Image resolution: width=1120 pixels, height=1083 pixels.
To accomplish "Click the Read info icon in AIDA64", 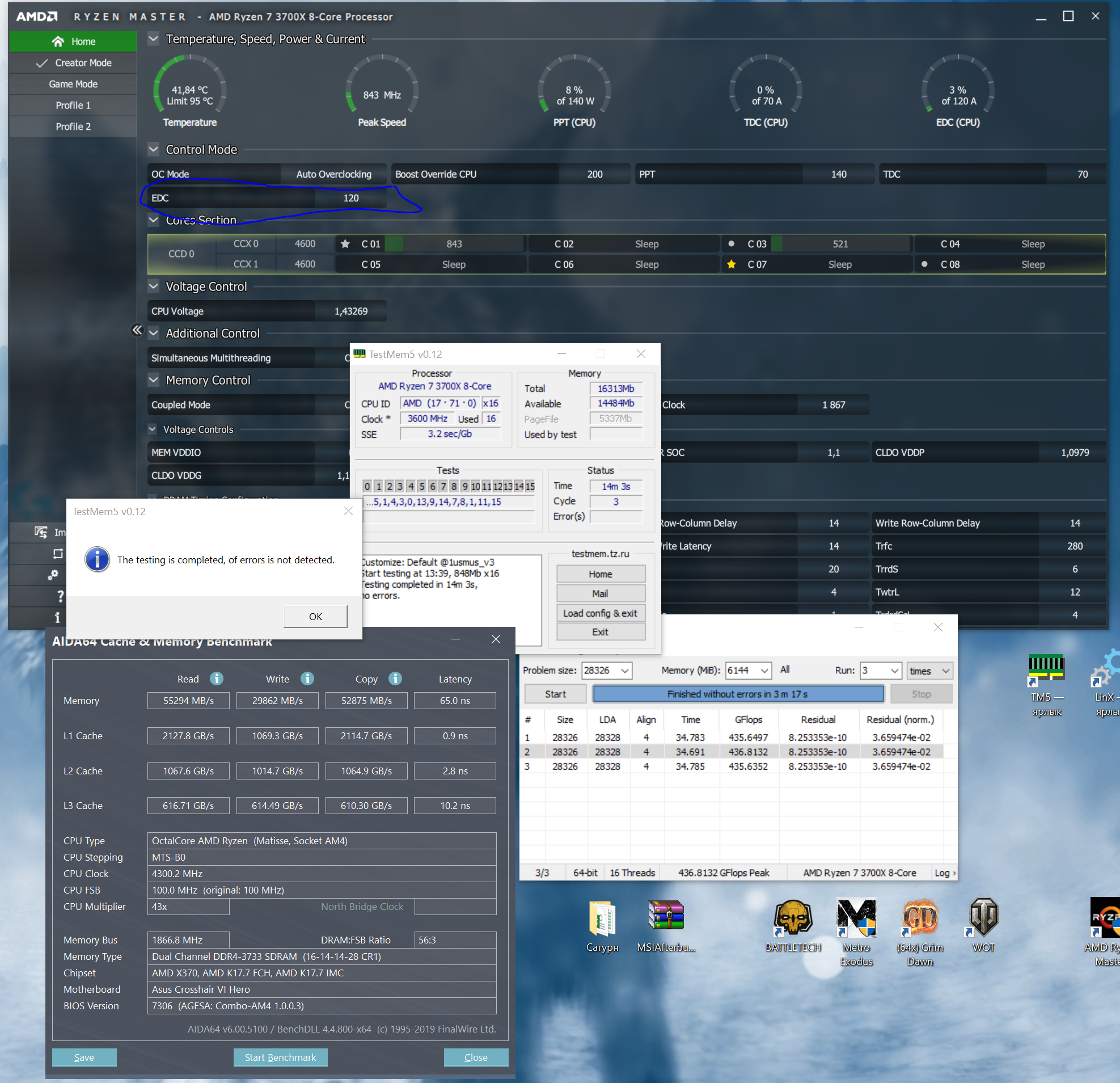I will click(216, 679).
